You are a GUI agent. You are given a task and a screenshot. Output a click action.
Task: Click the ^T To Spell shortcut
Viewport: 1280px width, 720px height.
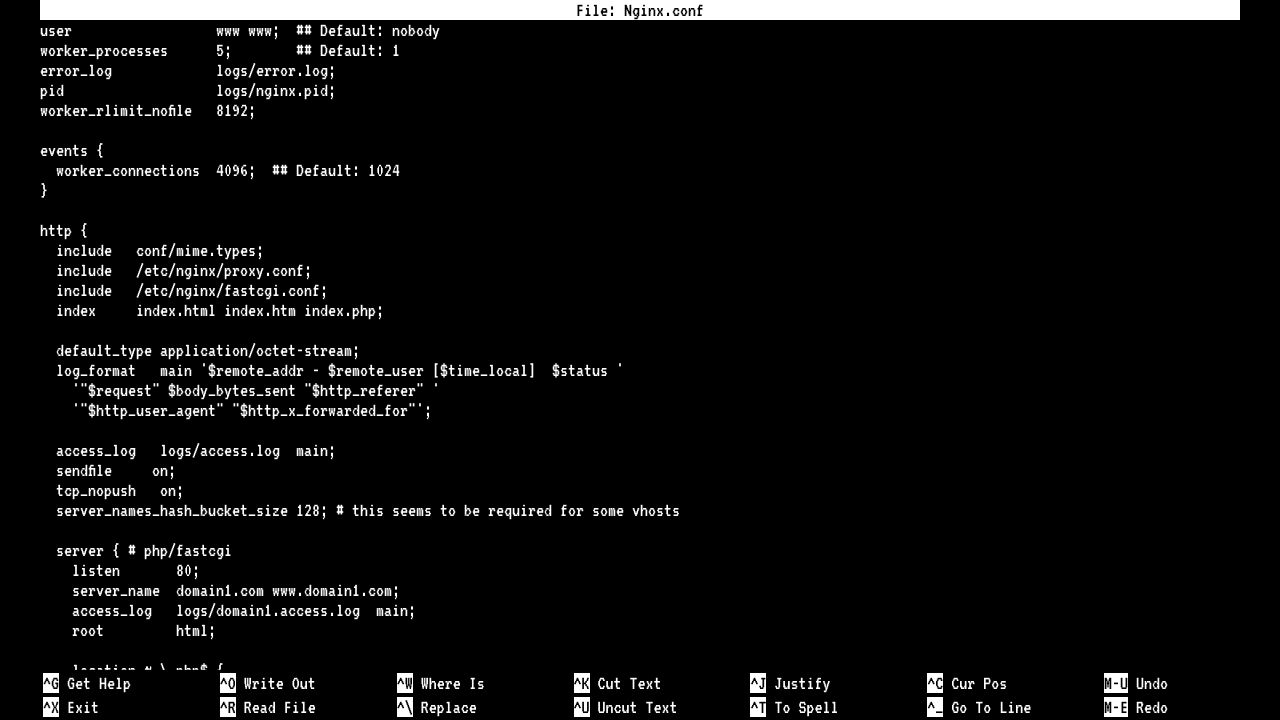[x=795, y=708]
